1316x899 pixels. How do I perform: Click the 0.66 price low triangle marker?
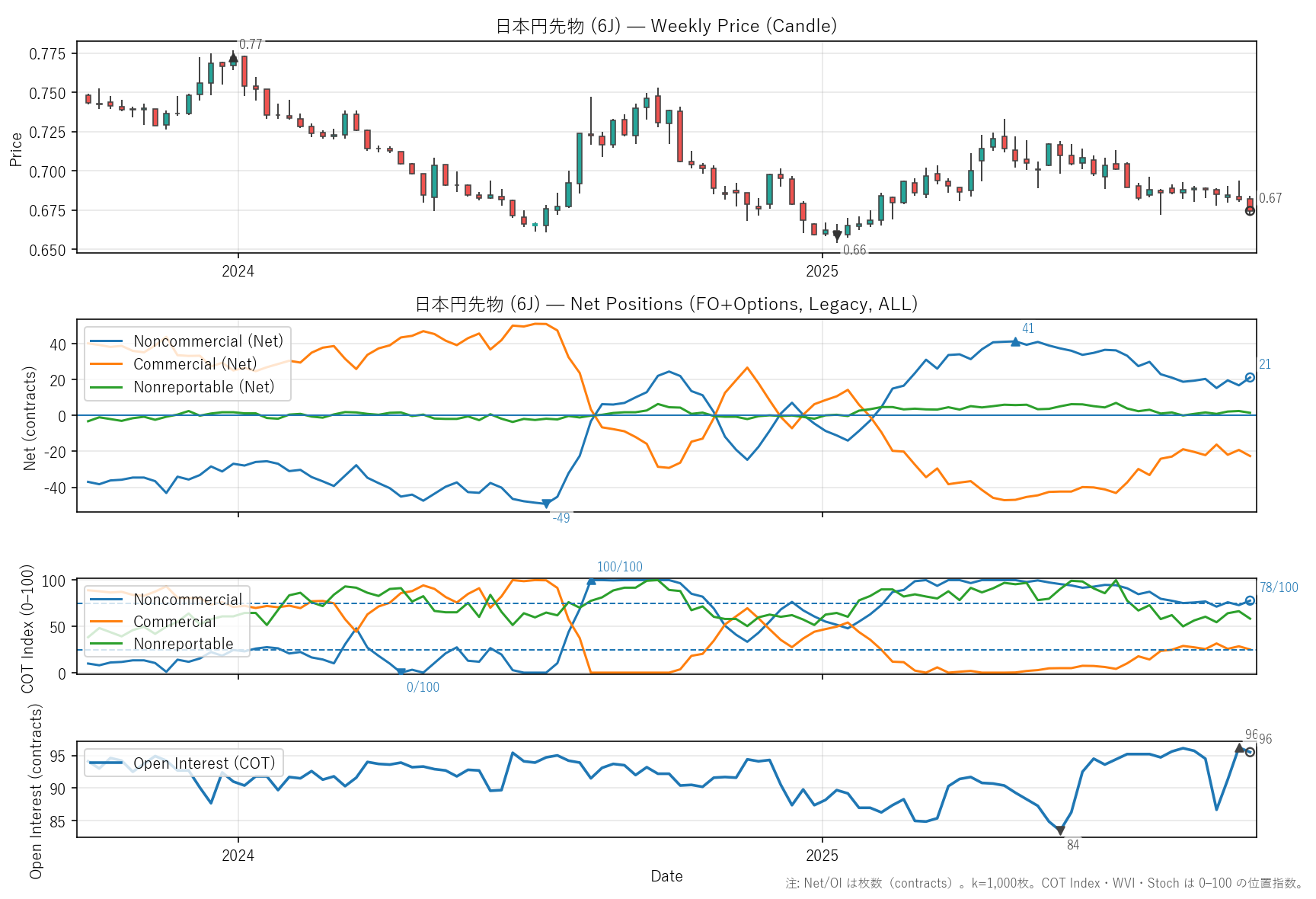click(x=837, y=236)
